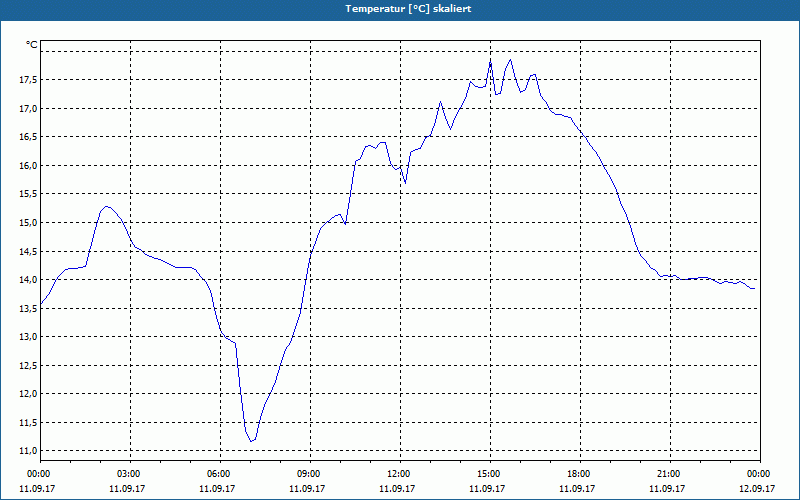
Task: Select the '06:00' time label
Action: tap(220, 474)
